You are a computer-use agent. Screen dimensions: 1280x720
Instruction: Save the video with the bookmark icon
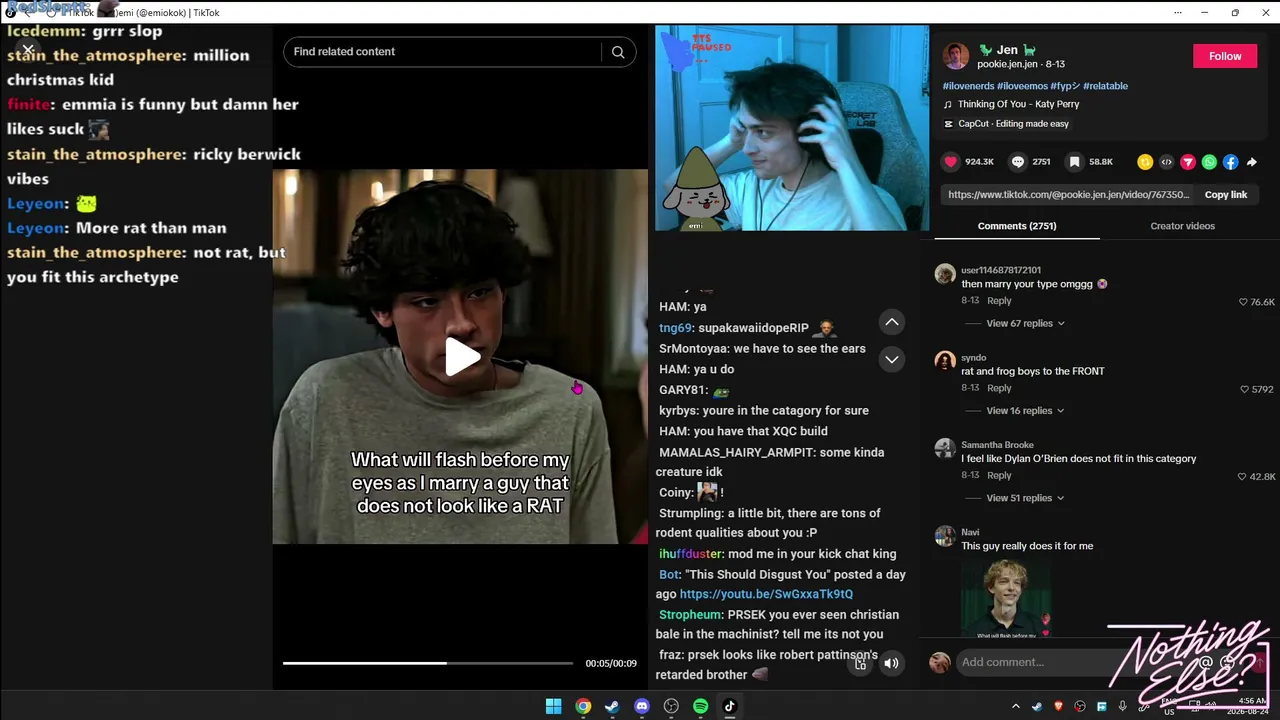(1074, 162)
